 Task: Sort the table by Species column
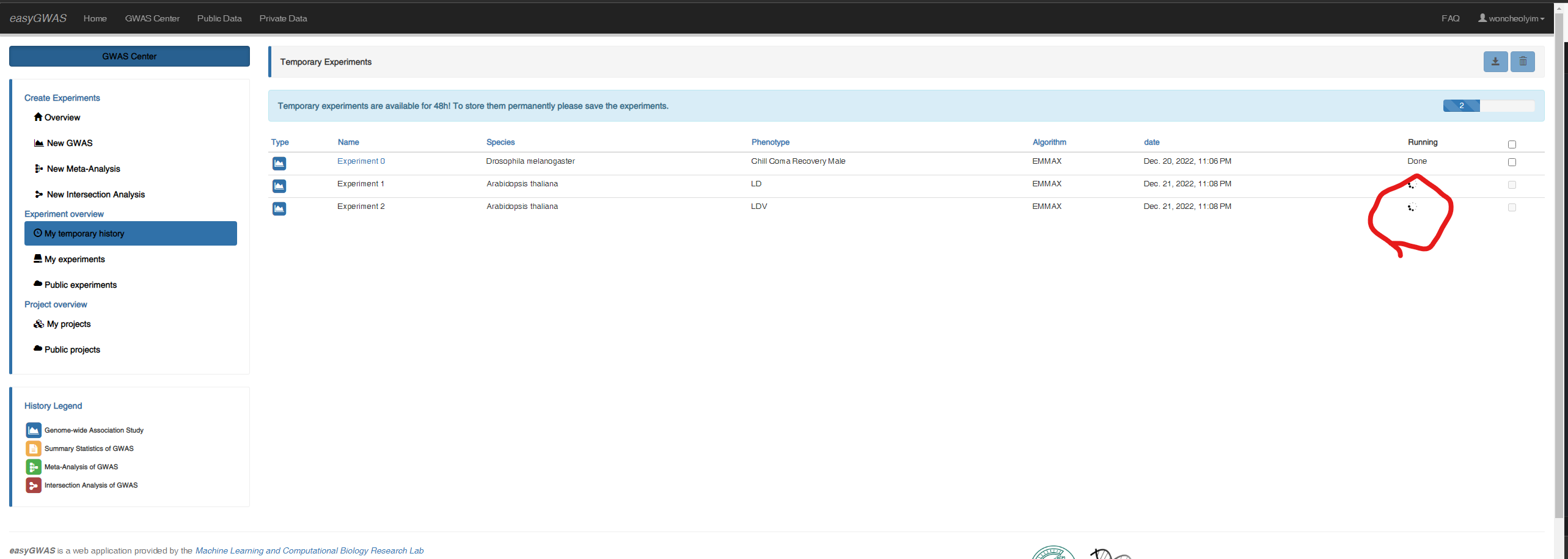tap(500, 142)
